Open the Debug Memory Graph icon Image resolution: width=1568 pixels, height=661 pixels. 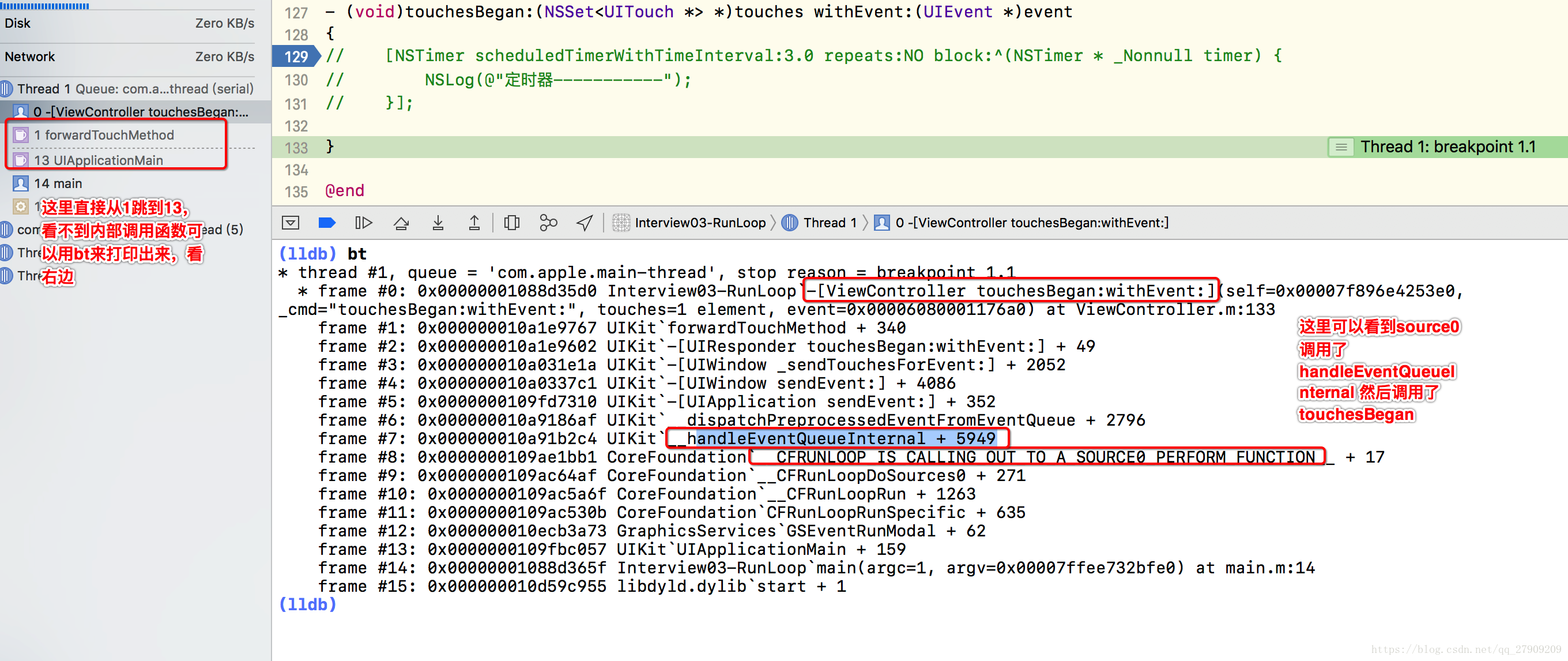click(x=548, y=223)
